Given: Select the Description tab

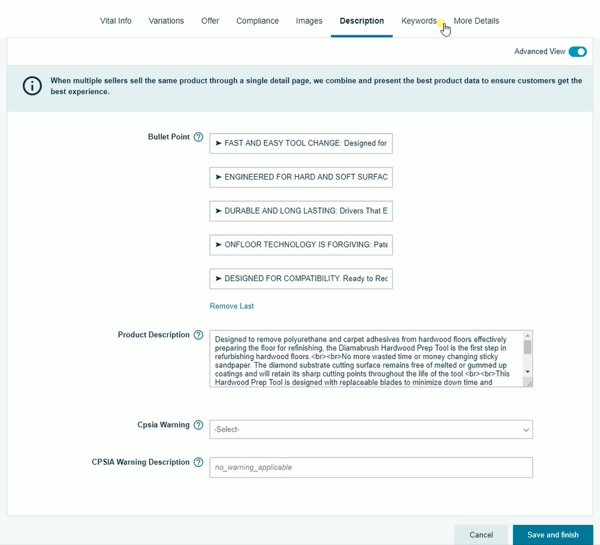Looking at the screenshot, I should [362, 21].
